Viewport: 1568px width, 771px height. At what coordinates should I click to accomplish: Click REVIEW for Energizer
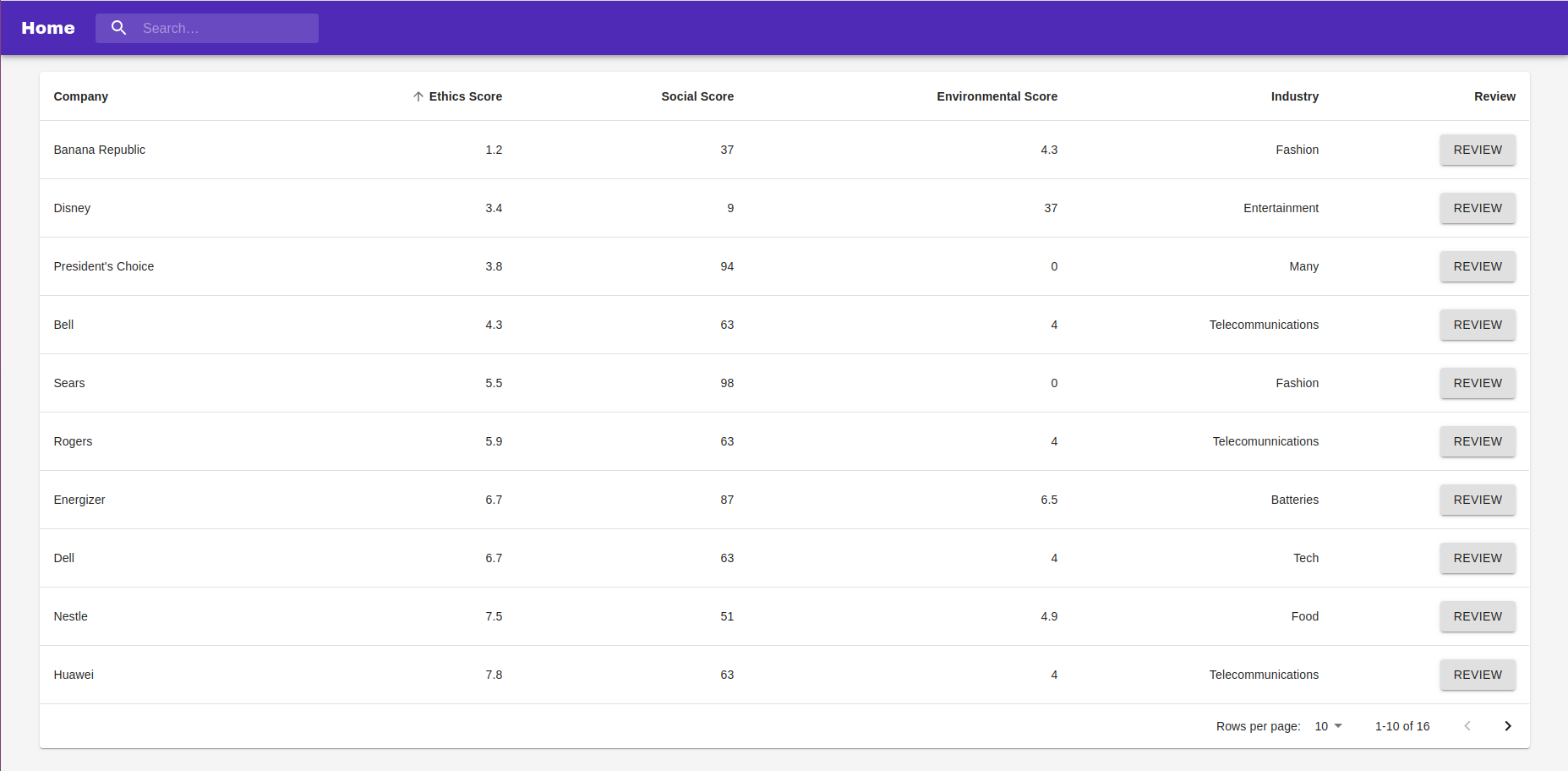pyautogui.click(x=1478, y=500)
